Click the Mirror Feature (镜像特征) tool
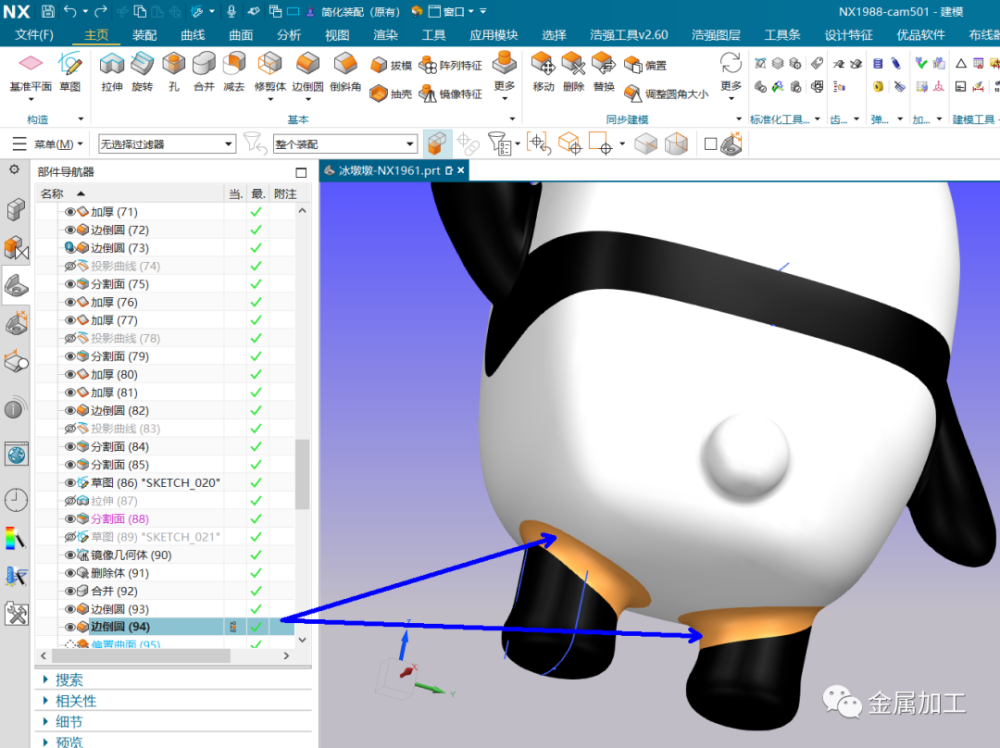Viewport: 1000px width, 748px height. [x=450, y=94]
